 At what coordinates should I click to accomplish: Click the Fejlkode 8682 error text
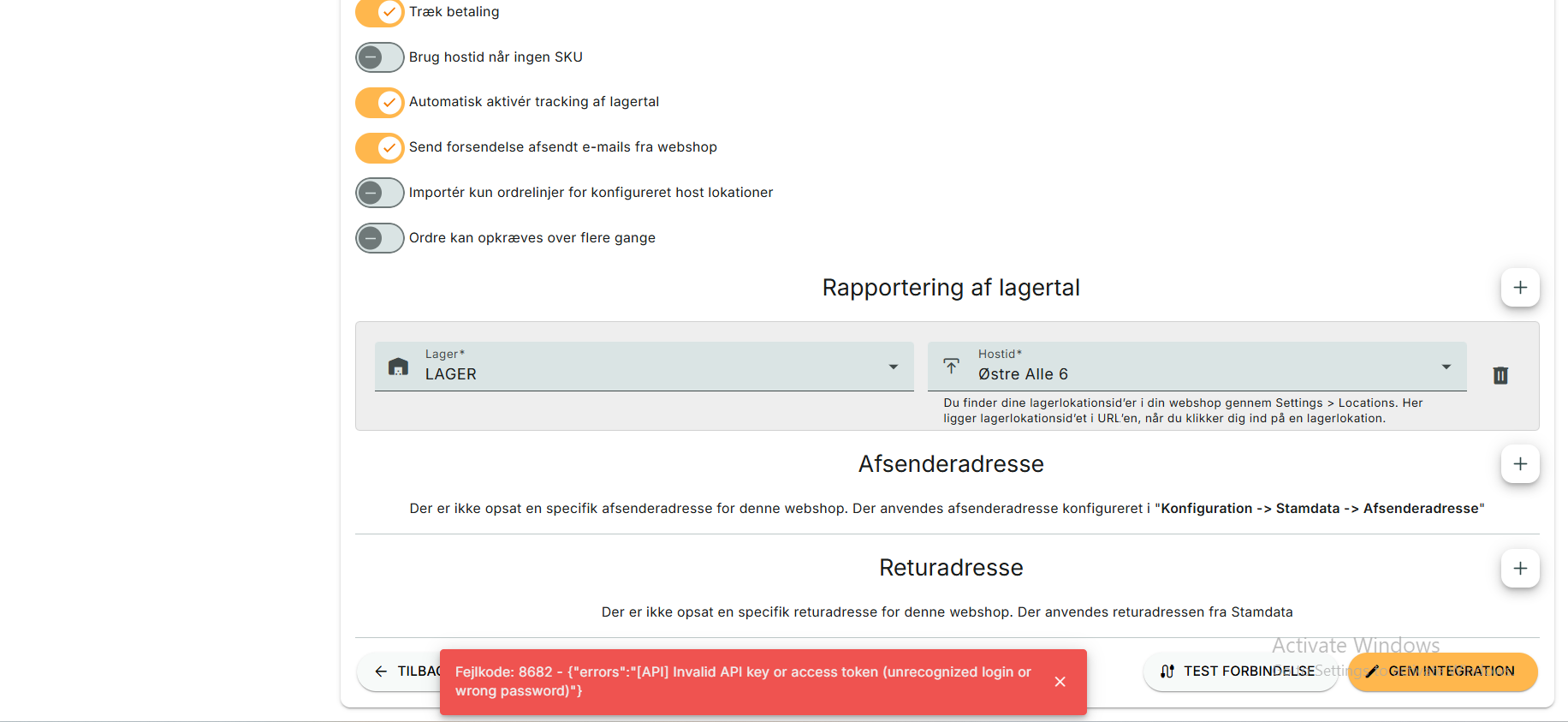[x=743, y=682]
